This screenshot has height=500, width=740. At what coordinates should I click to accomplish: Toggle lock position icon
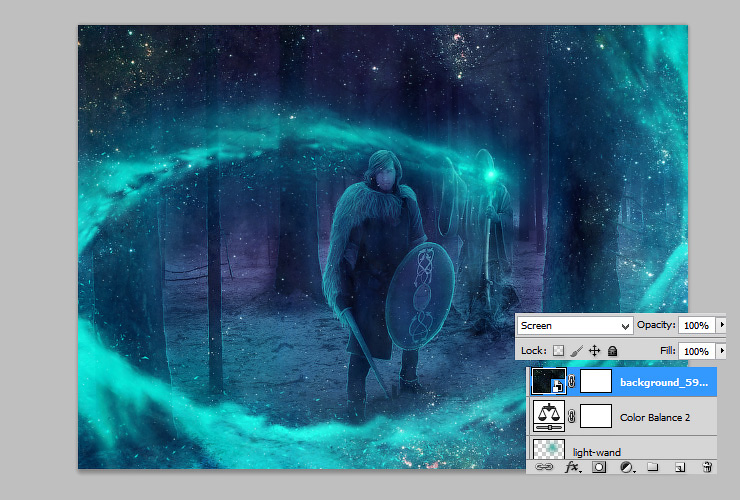594,351
